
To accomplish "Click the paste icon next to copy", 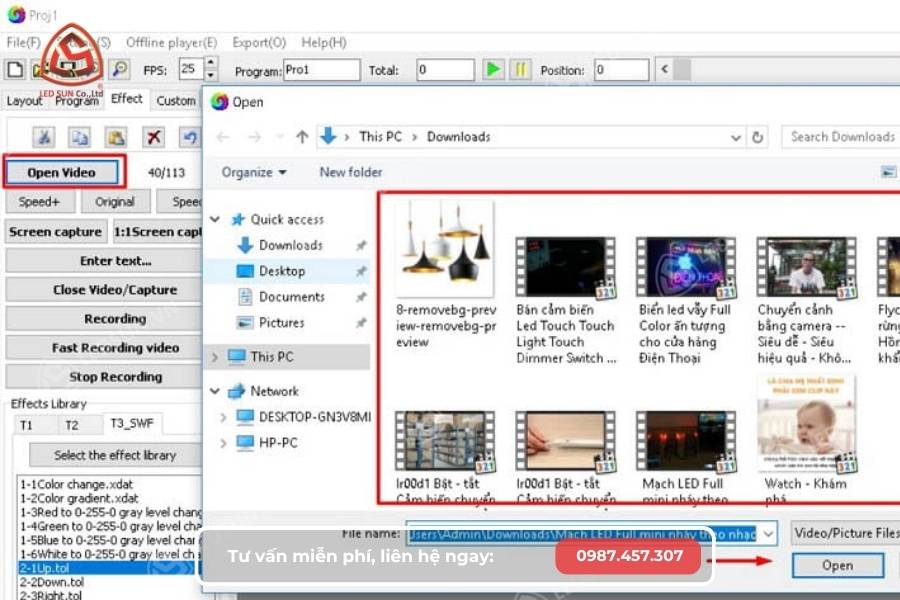I will [x=116, y=136].
